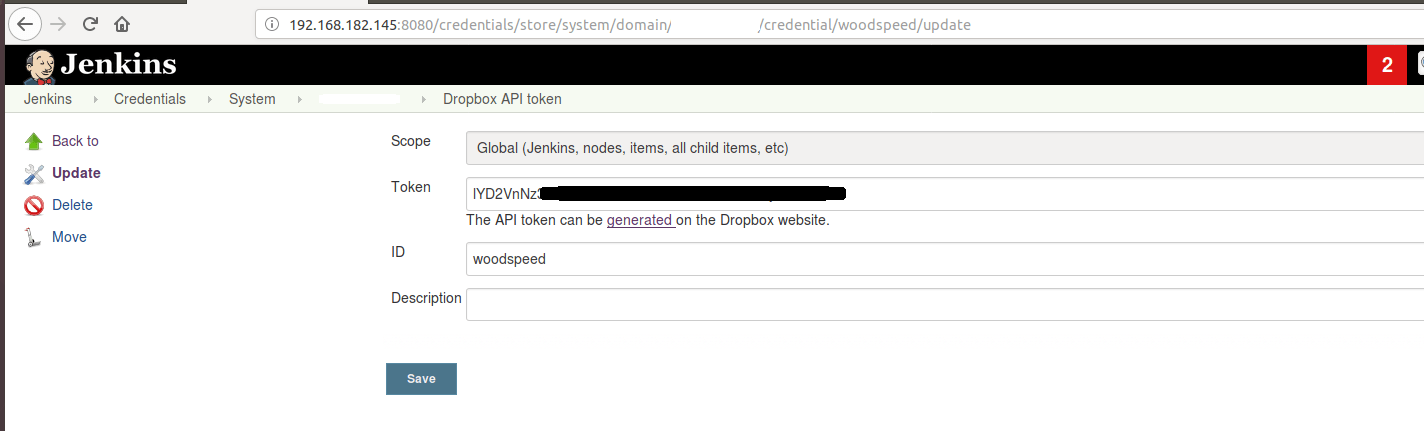
Task: Reload the page with the refresh icon
Action: 90,23
